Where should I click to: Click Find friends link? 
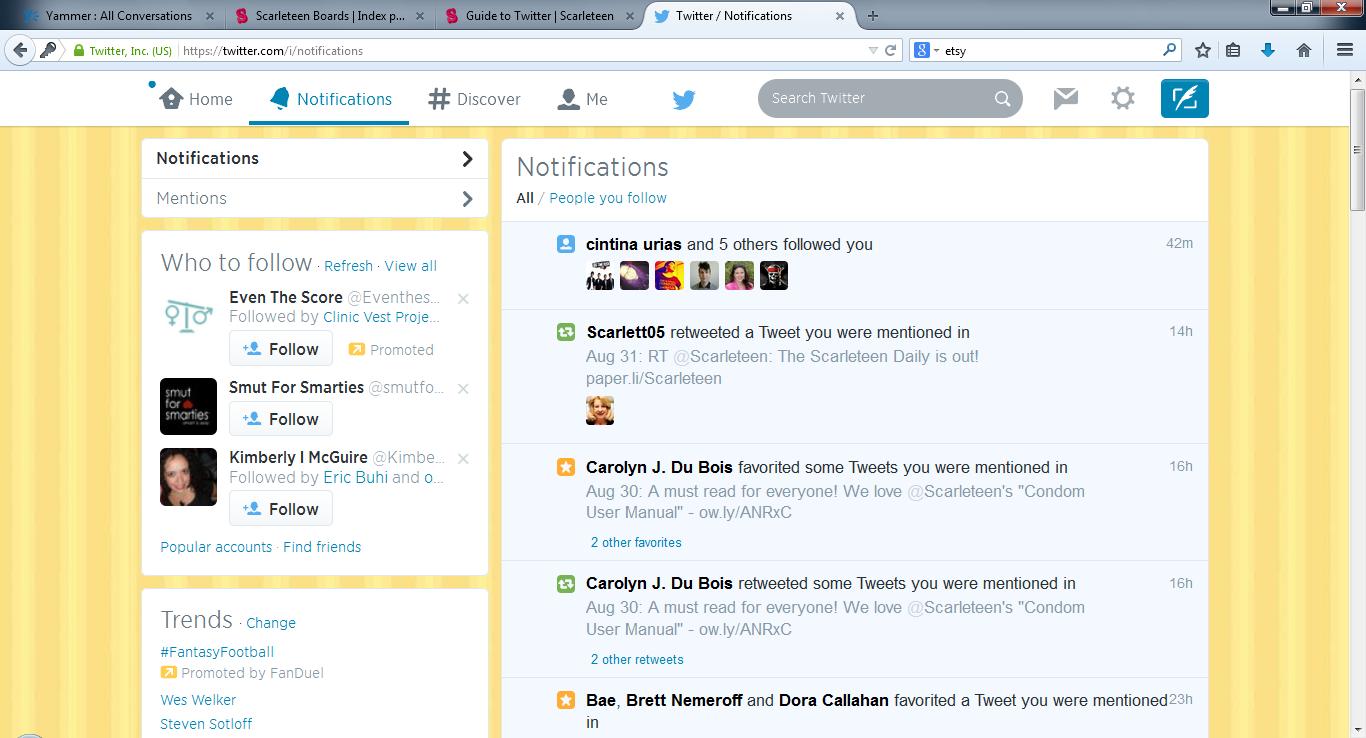322,547
